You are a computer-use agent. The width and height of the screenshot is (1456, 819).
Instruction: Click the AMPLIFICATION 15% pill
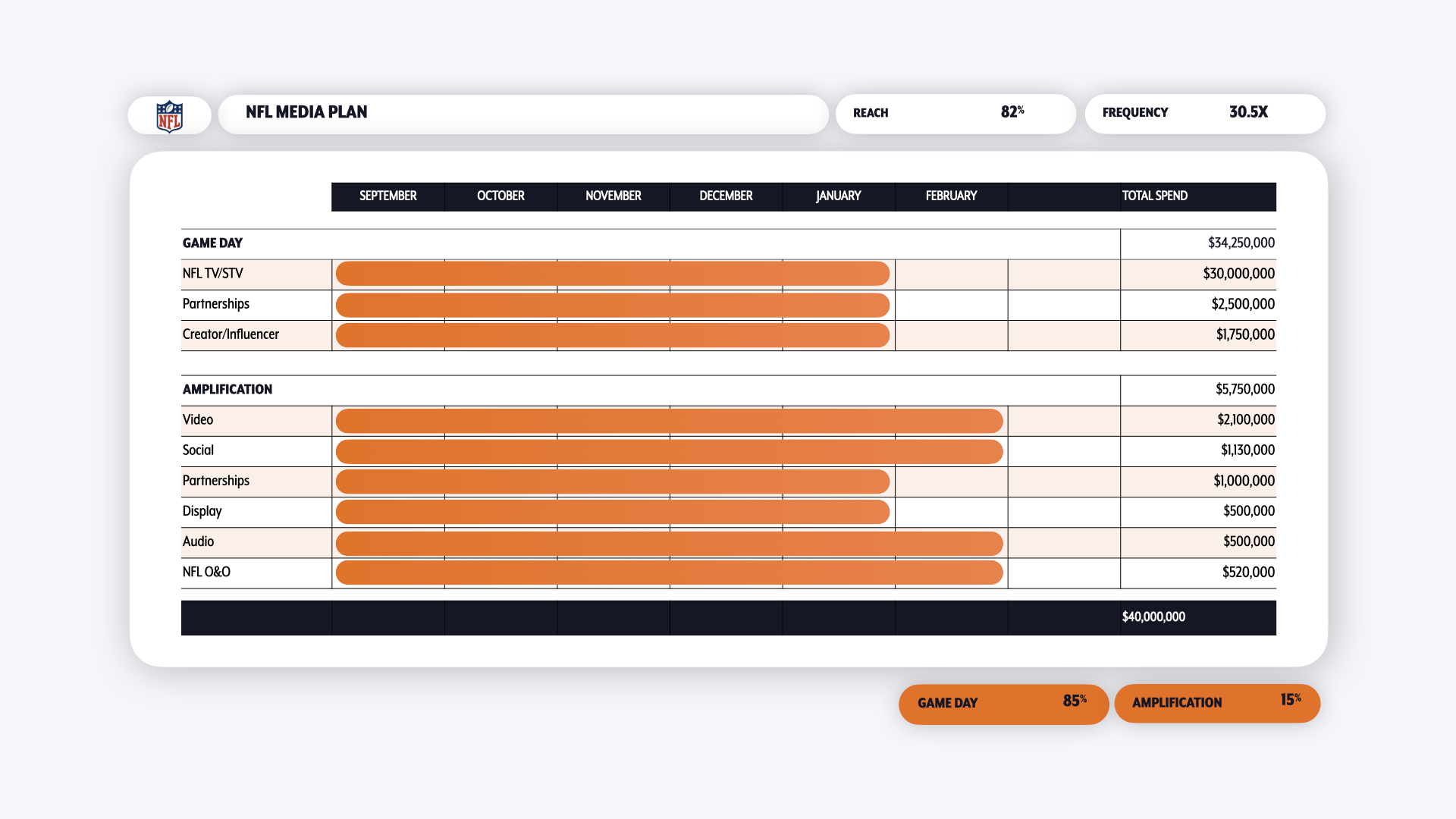click(1217, 703)
